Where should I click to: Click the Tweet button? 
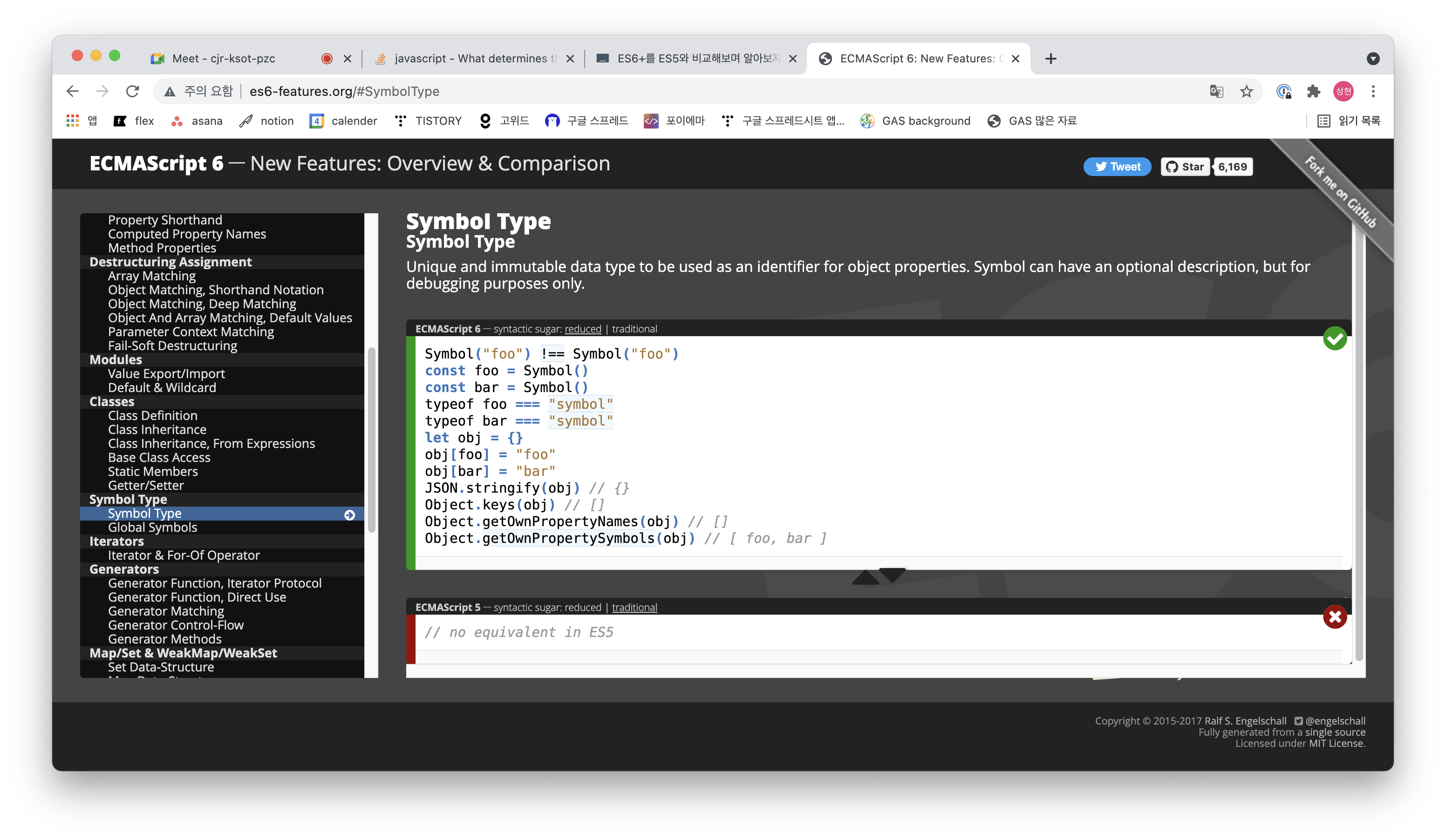pos(1117,167)
